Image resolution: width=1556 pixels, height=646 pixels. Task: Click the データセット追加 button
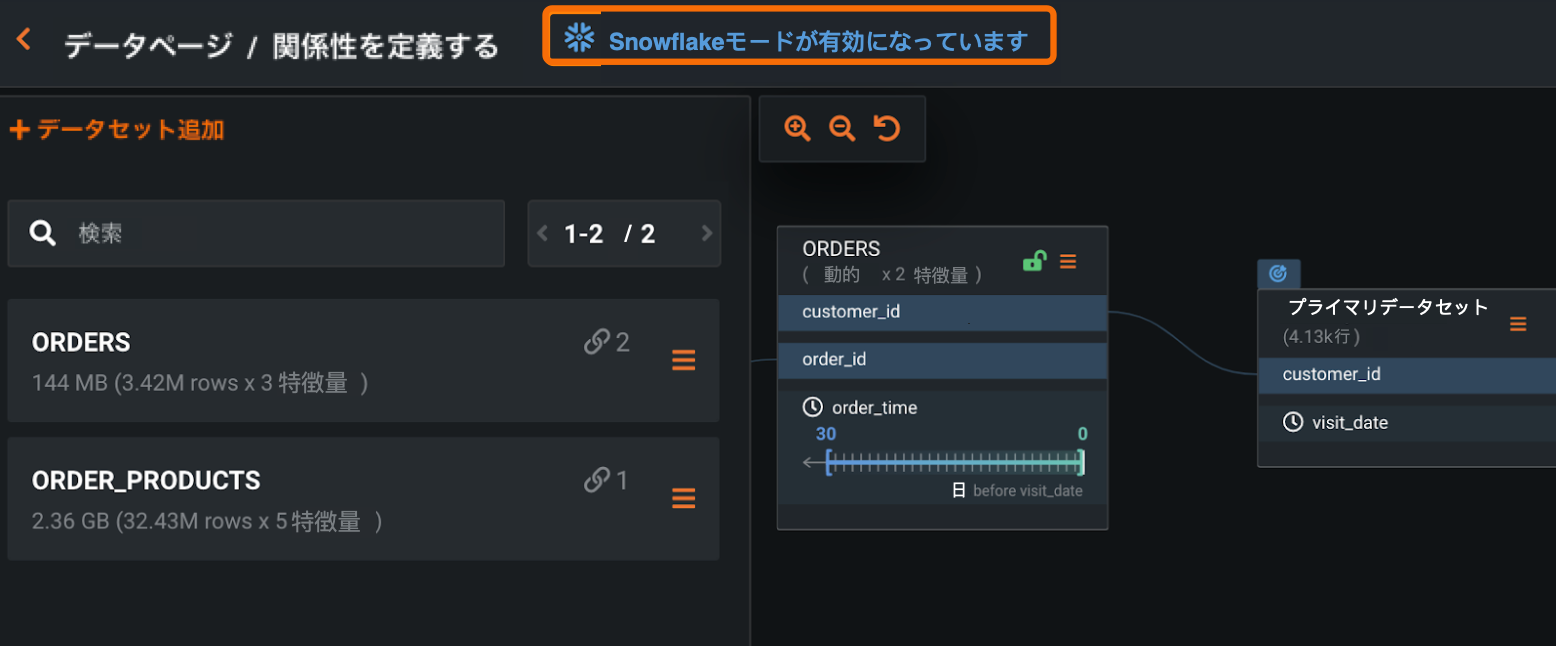(117, 129)
